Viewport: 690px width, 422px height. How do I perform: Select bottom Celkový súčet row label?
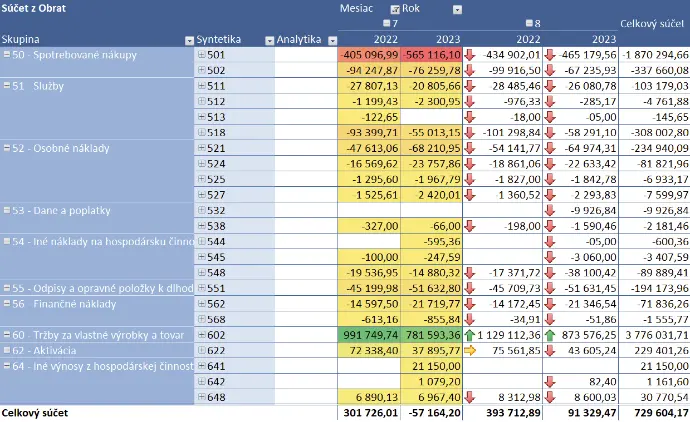[x=35, y=413]
